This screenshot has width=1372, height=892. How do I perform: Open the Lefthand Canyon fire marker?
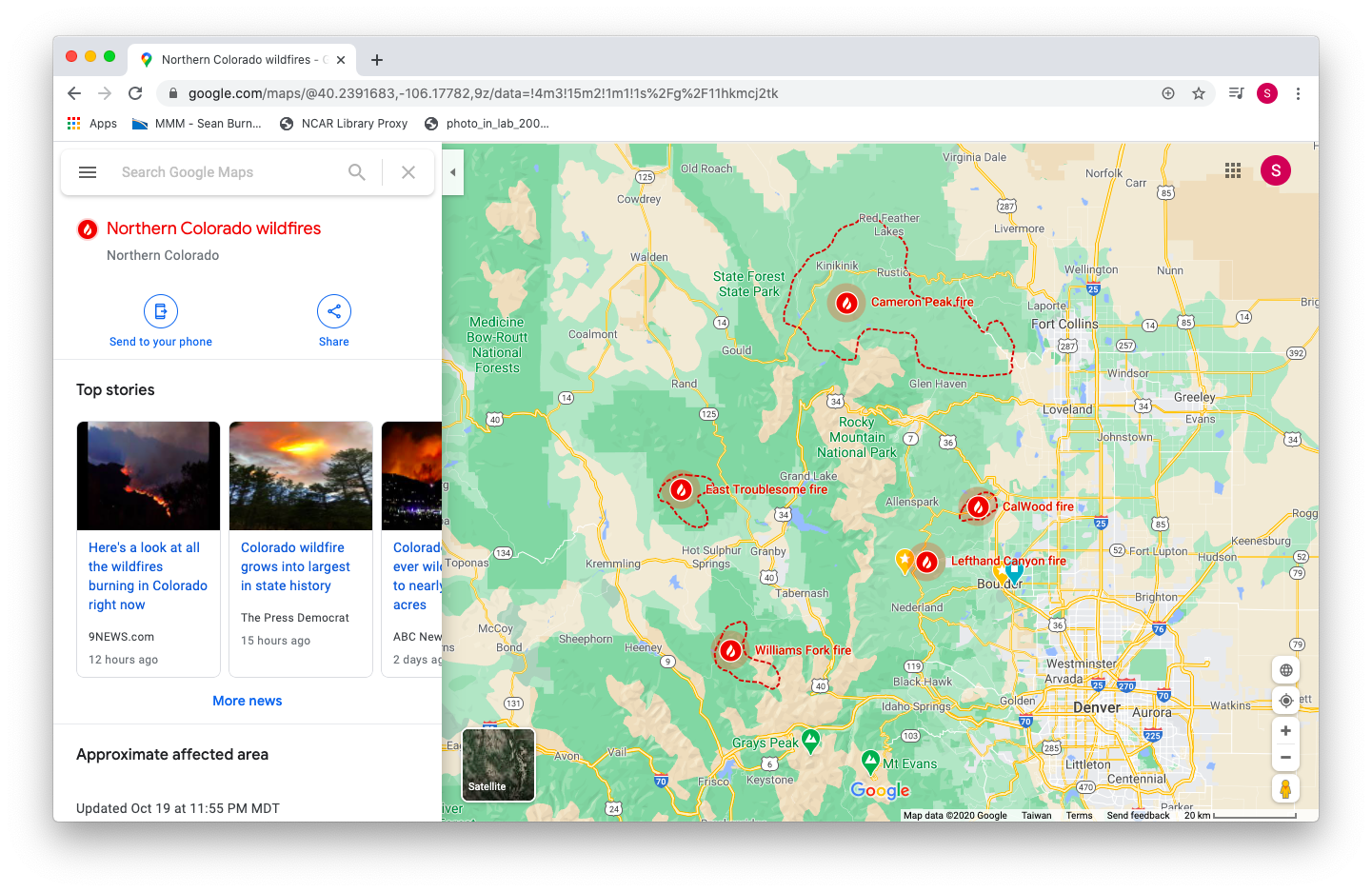926,562
